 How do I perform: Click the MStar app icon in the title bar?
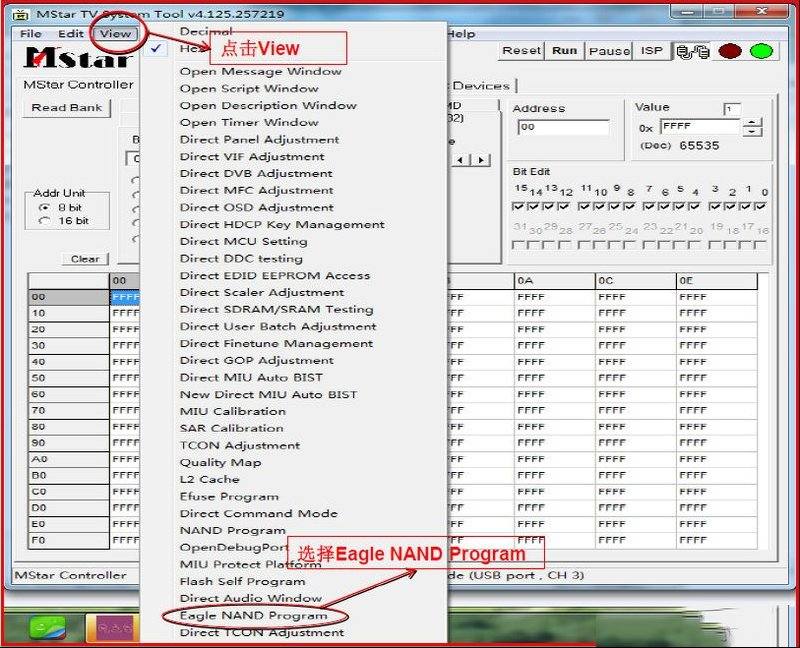click(x=20, y=14)
